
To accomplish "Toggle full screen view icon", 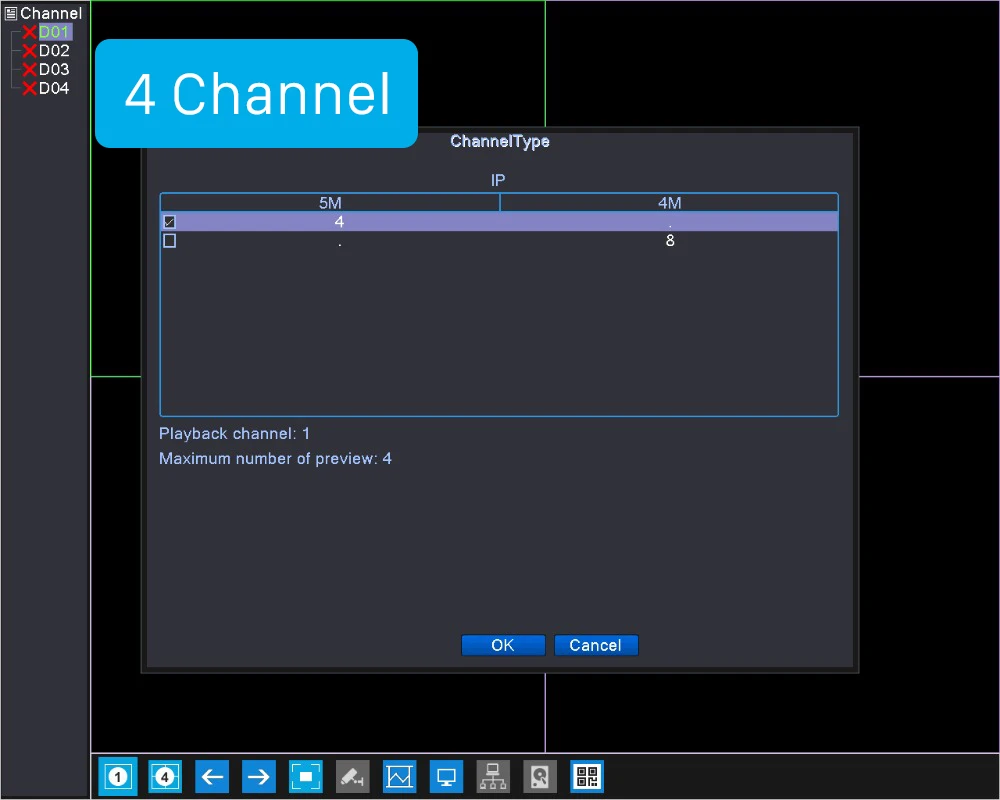I will (306, 776).
